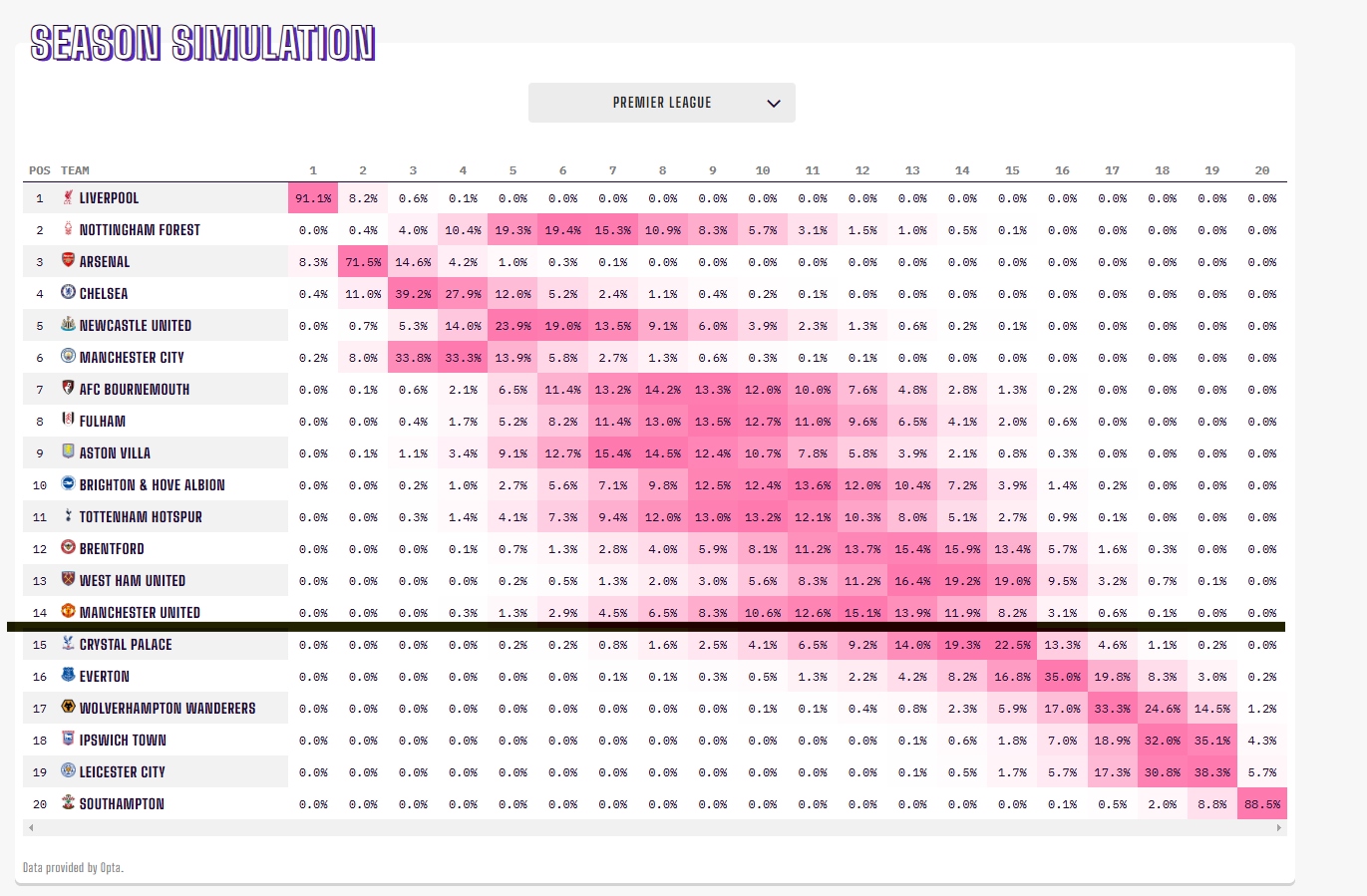Image resolution: width=1367 pixels, height=896 pixels.
Task: Click Liverpool's 91.1% first place cell
Action: [x=313, y=198]
